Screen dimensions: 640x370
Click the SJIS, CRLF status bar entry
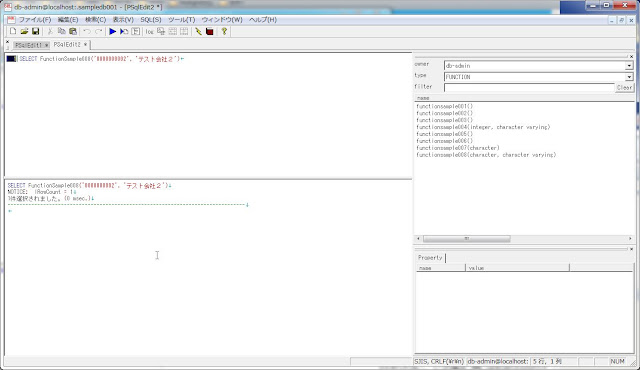click(439, 361)
